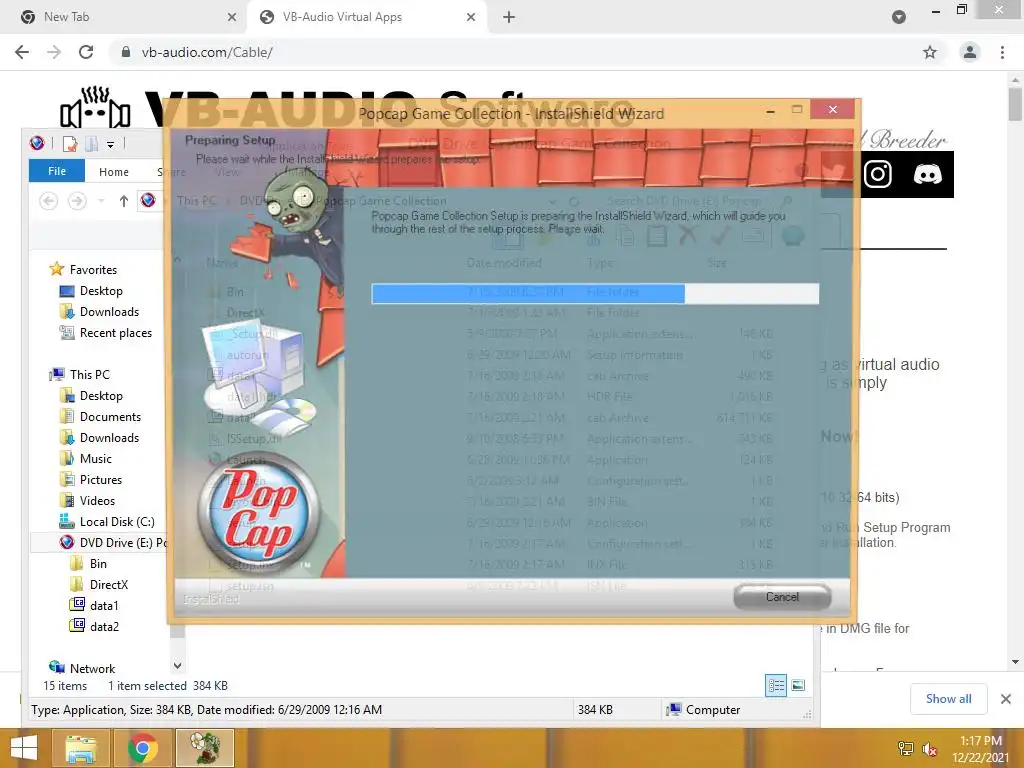Select Local Disk (C:) in sidebar

pyautogui.click(x=117, y=522)
